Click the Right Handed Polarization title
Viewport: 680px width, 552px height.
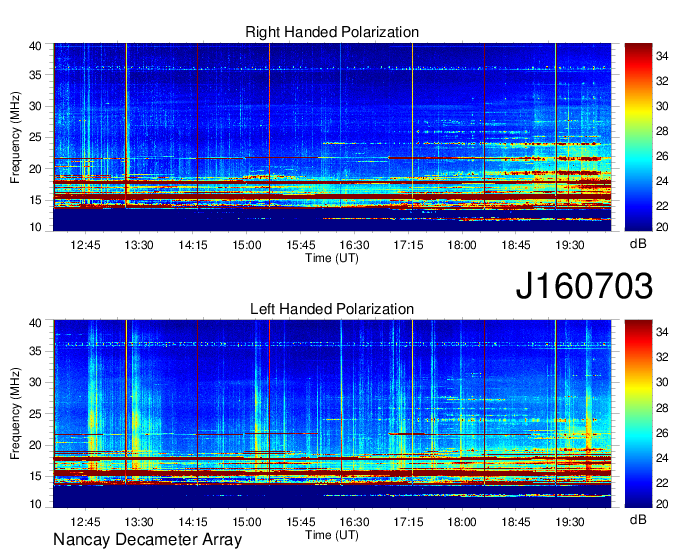point(332,32)
